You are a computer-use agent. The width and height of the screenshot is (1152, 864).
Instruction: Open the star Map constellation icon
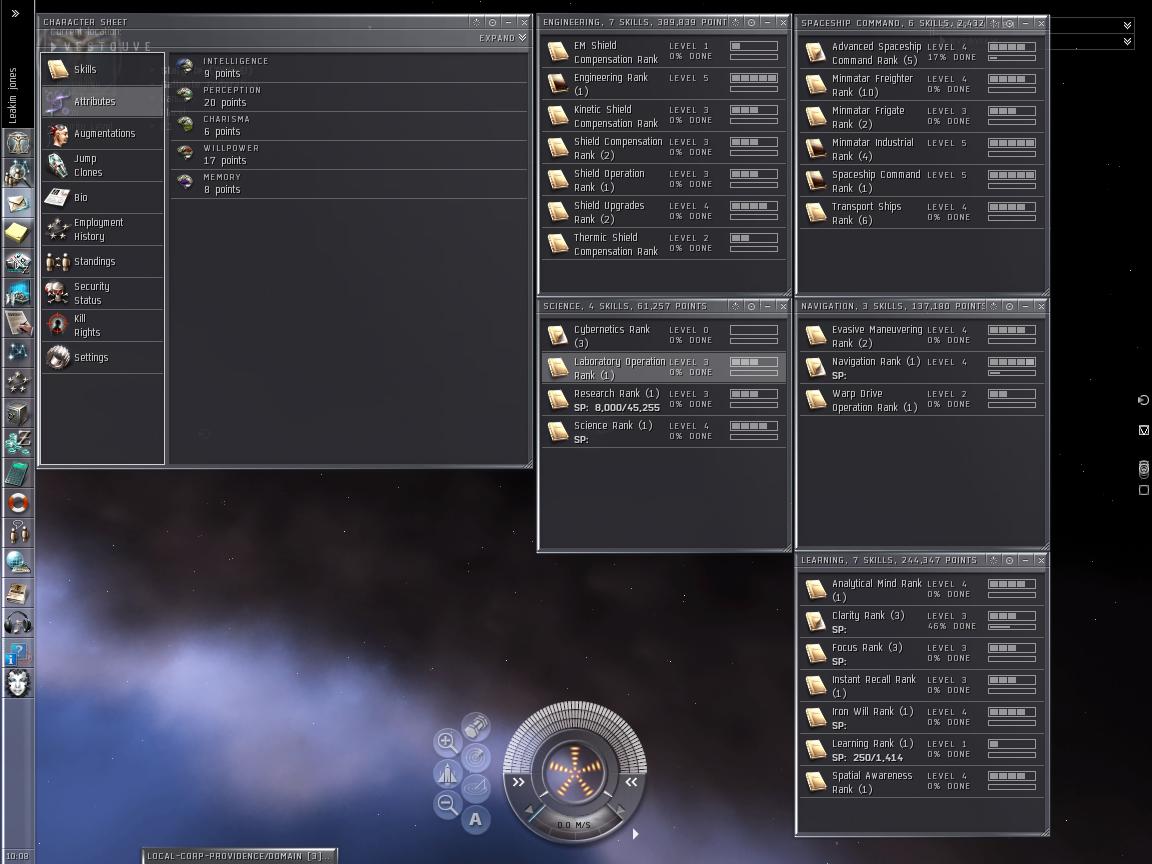17,353
